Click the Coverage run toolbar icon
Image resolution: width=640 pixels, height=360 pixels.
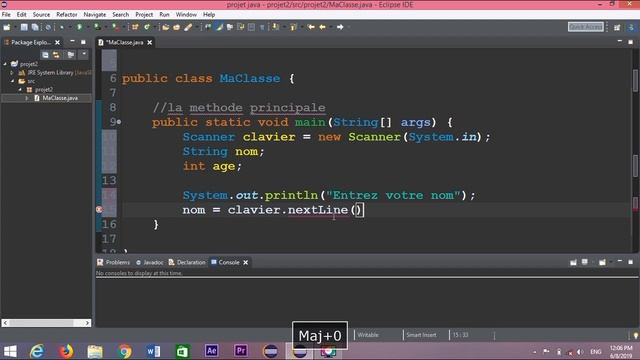97,27
